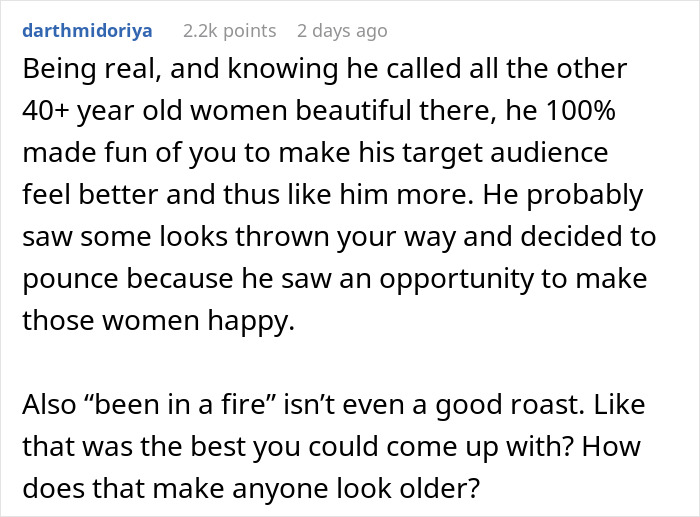Viewport: 700px width, 517px height.
Task: Click the '40+' text in the comment
Action: tap(46, 110)
